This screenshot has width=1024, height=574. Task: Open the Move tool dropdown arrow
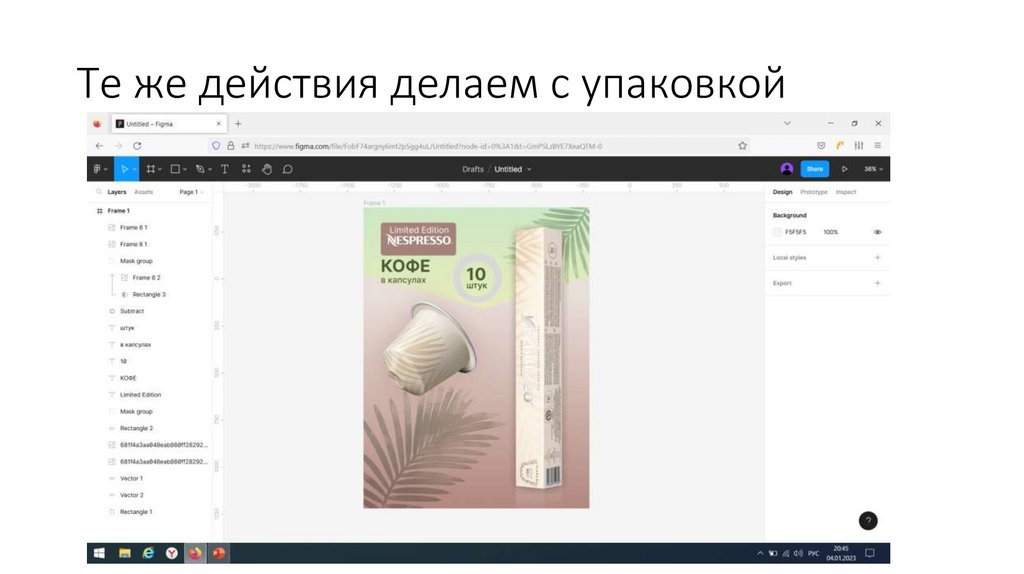134,169
